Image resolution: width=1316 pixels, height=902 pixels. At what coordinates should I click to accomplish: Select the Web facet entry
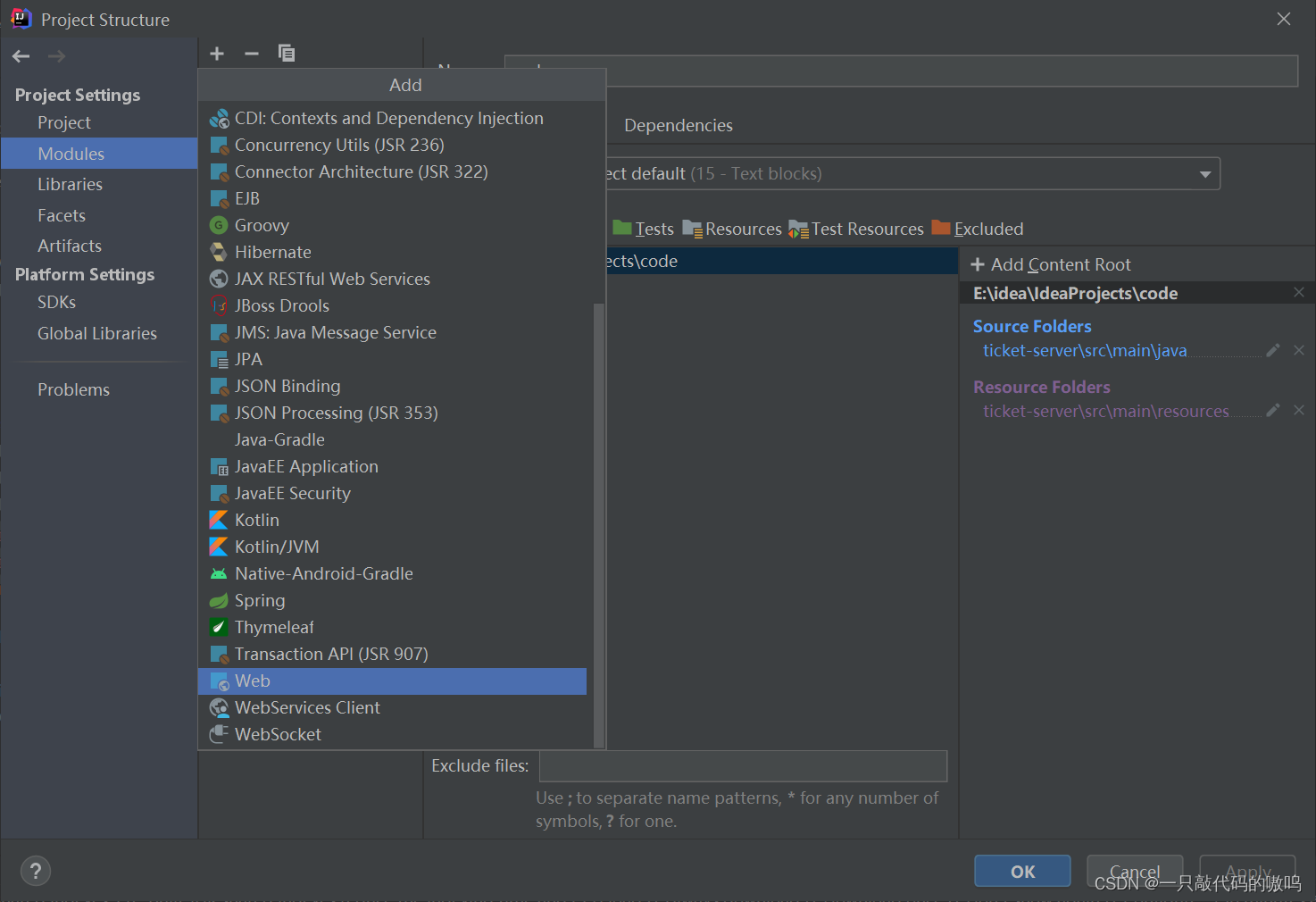point(392,681)
